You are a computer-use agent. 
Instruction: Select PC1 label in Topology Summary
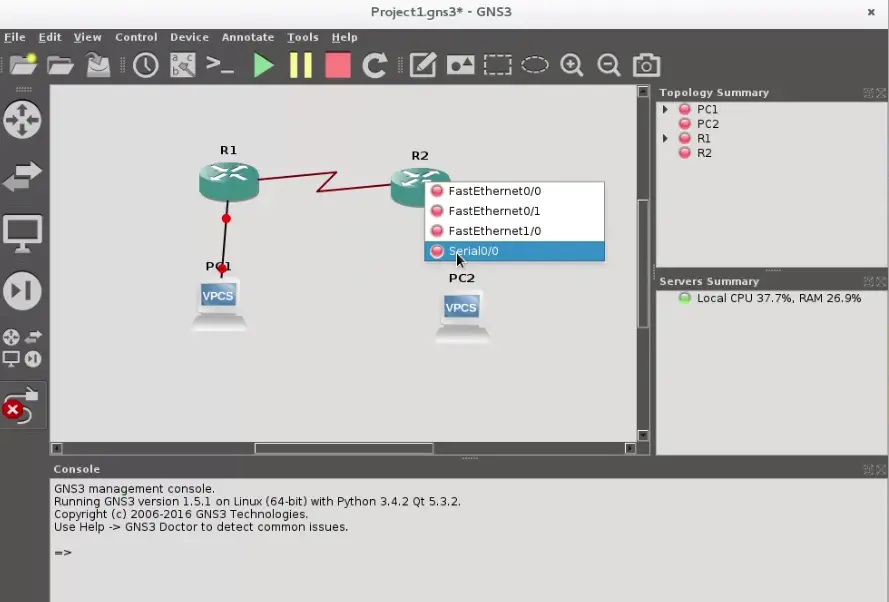(x=707, y=109)
